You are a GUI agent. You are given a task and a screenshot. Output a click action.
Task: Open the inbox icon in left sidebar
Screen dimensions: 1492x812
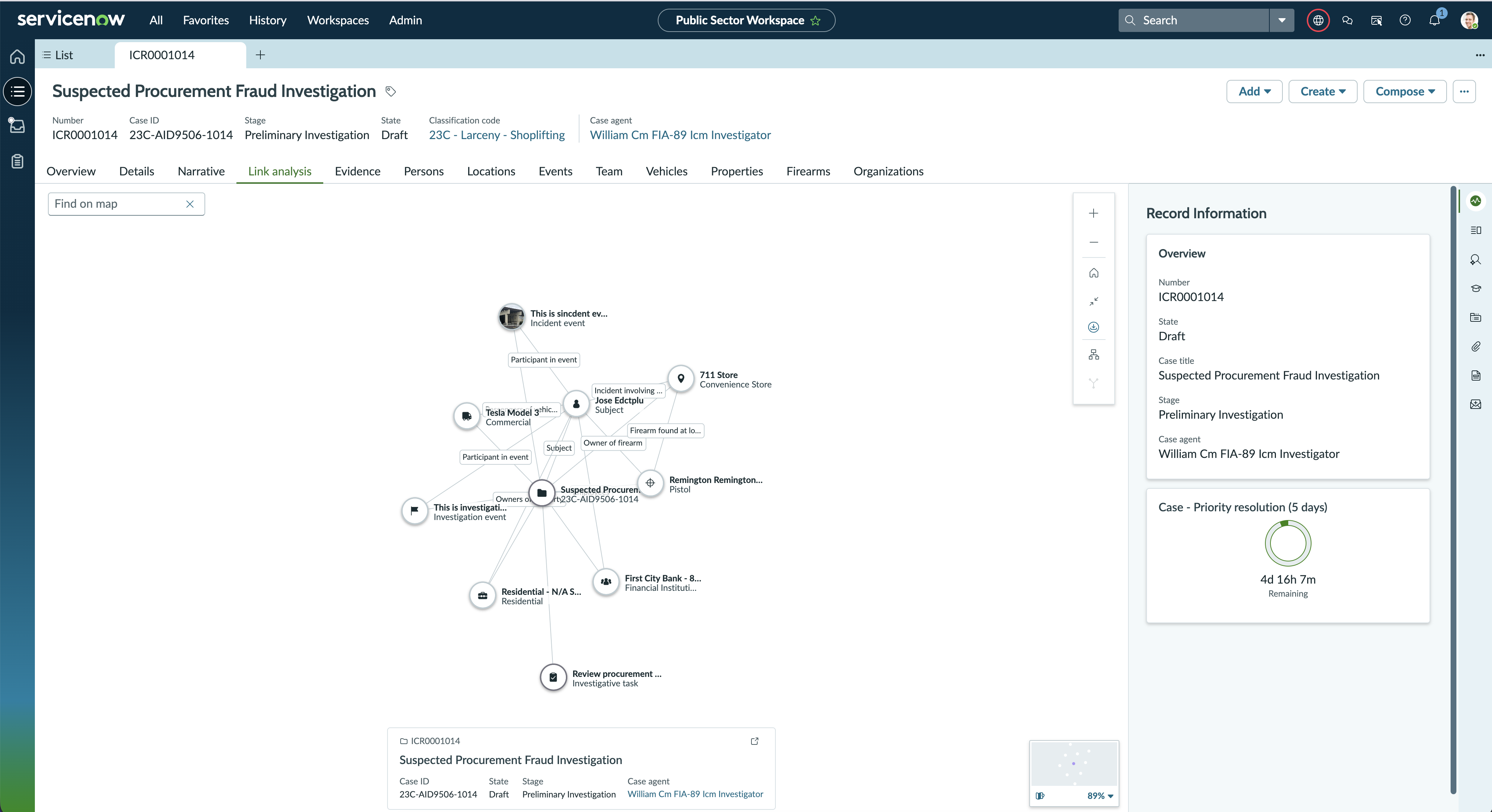(x=17, y=125)
